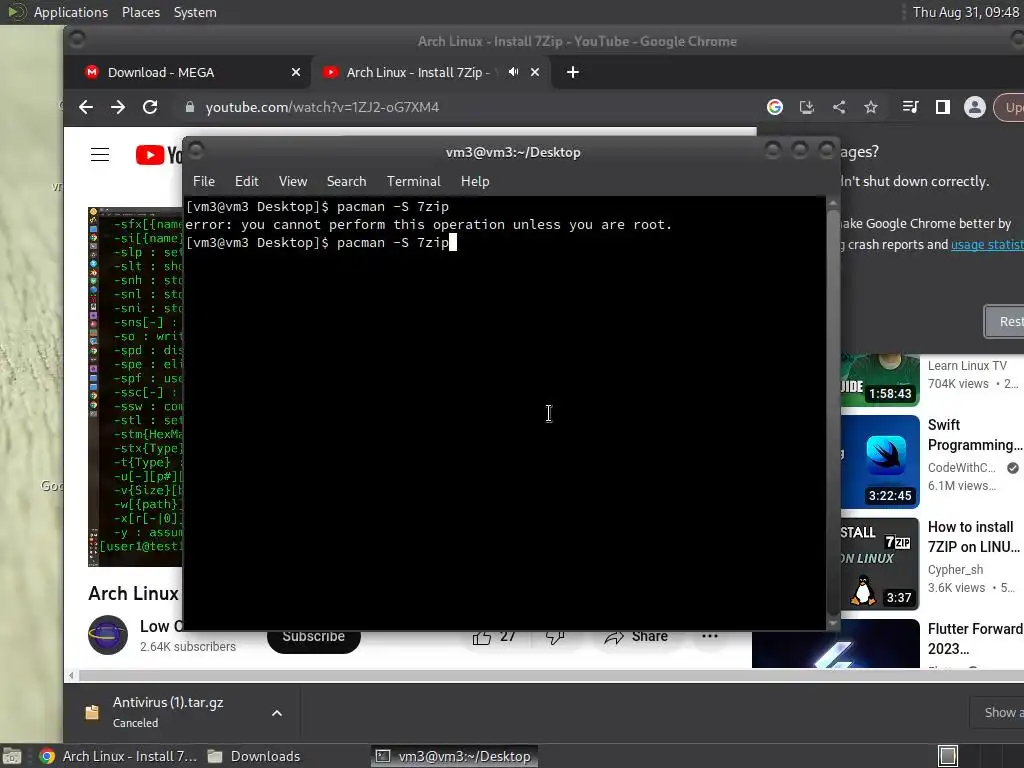Open Chrome media controls icon
The height and width of the screenshot is (768, 1024).
(910, 107)
